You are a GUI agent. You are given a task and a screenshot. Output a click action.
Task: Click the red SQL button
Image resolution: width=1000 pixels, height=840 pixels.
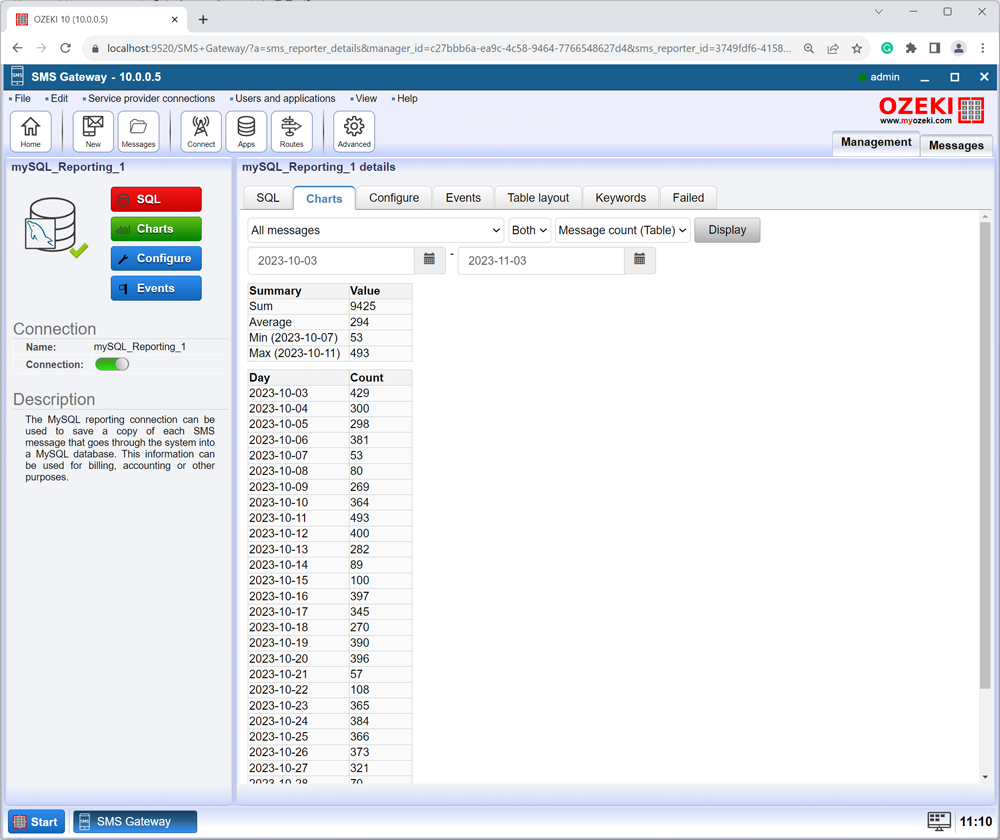[x=156, y=199]
